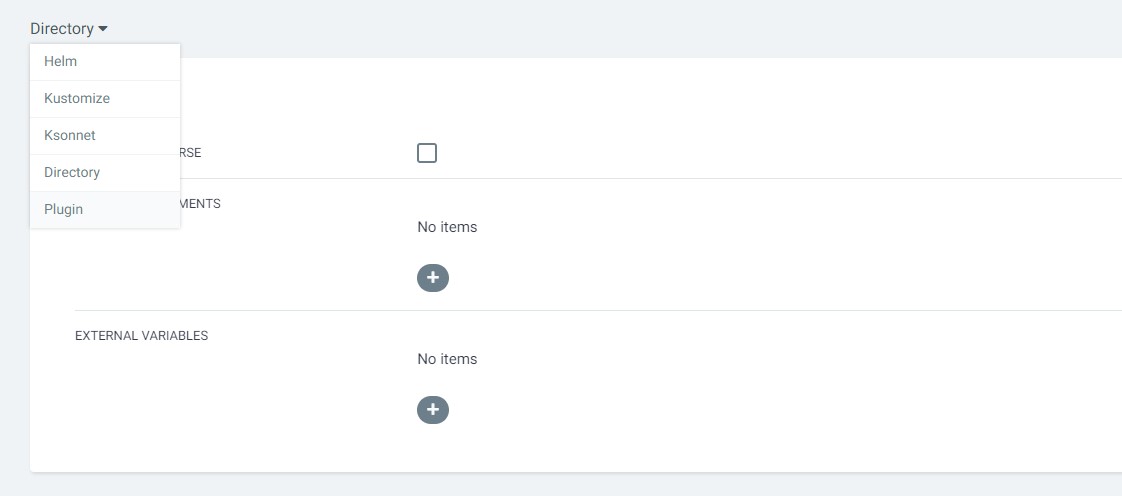Select Directory in the open dropdown list

click(72, 173)
